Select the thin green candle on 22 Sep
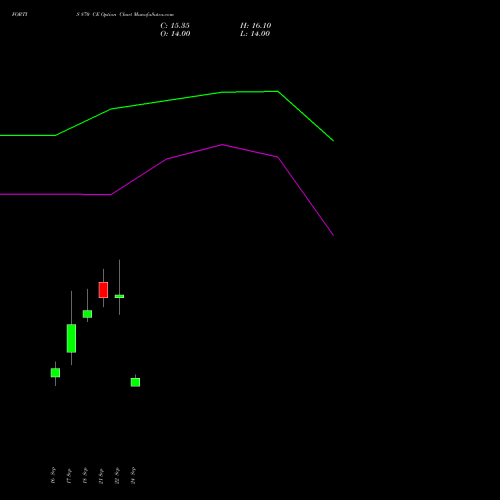 119,296
